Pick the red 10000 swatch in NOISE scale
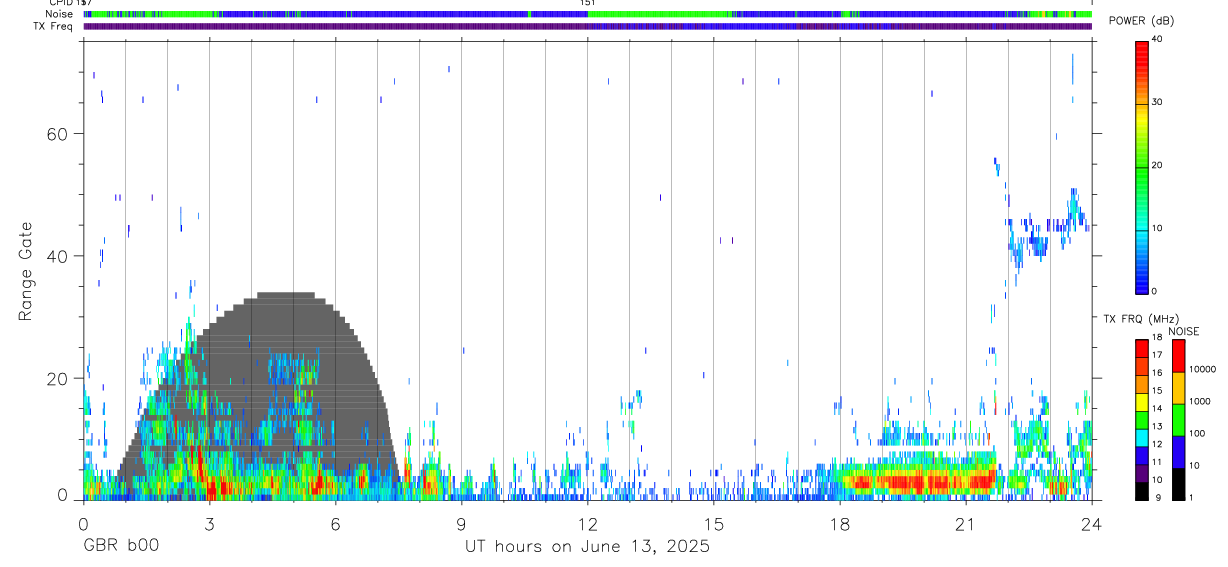 [1178, 356]
